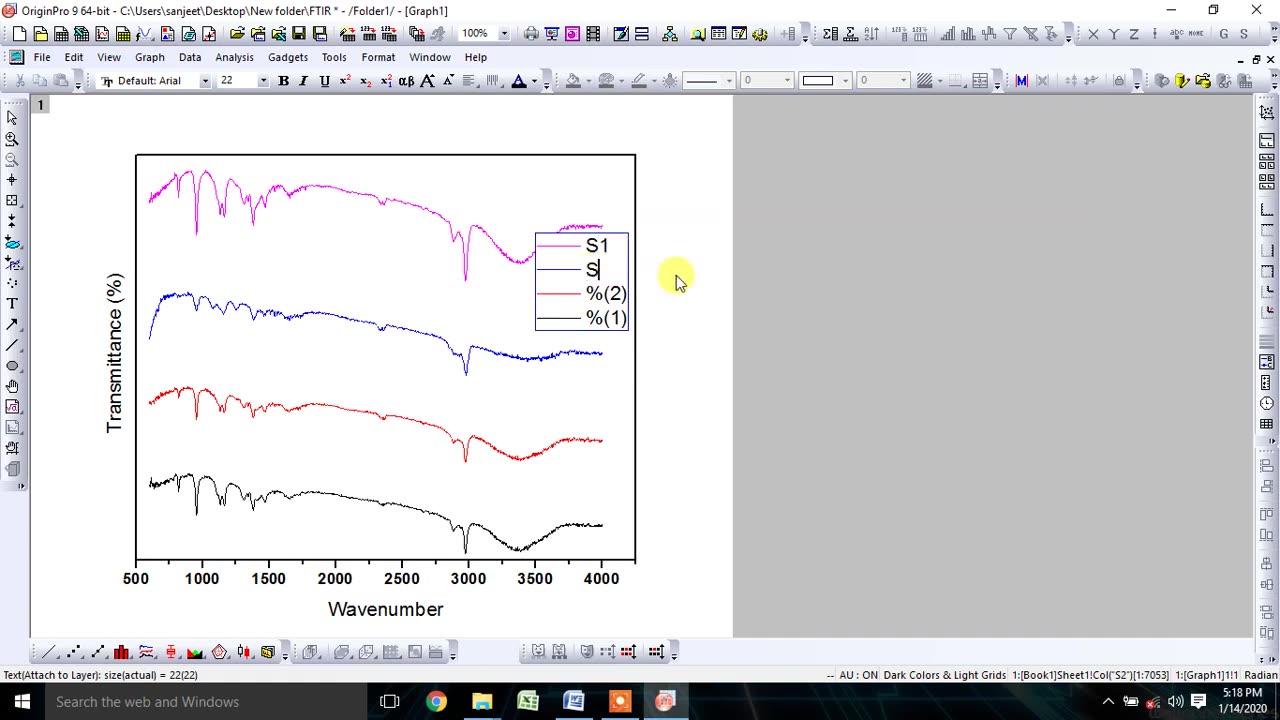This screenshot has height=720, width=1280.
Task: Toggle Superscript formatting
Action: 345,81
